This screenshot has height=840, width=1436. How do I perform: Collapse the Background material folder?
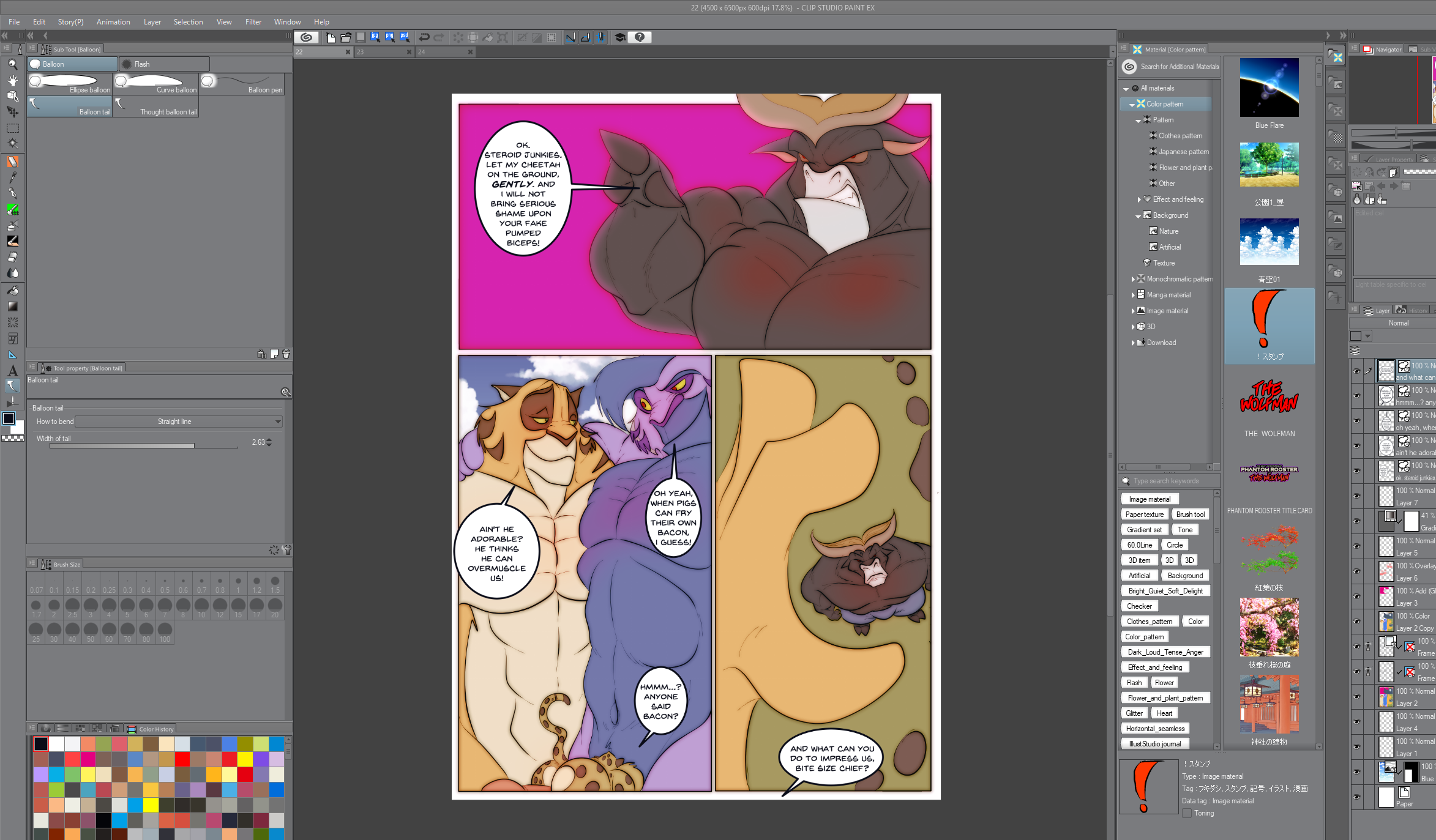pos(1138,216)
